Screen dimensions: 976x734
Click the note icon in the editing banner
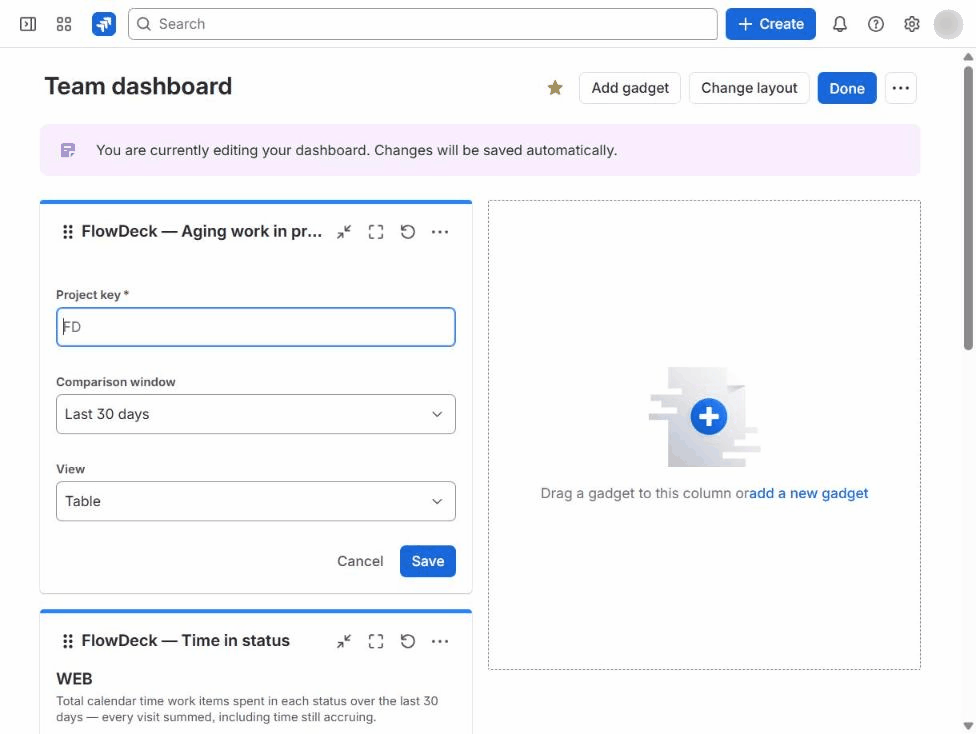(x=68, y=150)
